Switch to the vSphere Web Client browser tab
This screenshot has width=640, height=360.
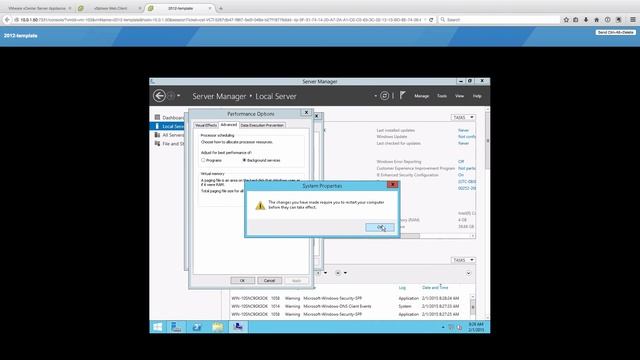[x=111, y=8]
